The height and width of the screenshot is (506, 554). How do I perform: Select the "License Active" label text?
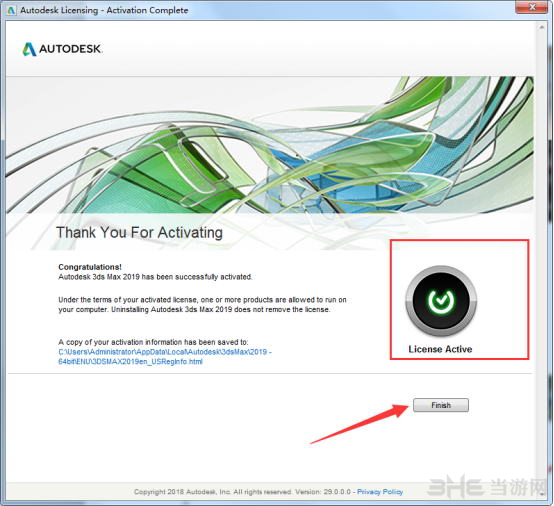pyautogui.click(x=440, y=349)
